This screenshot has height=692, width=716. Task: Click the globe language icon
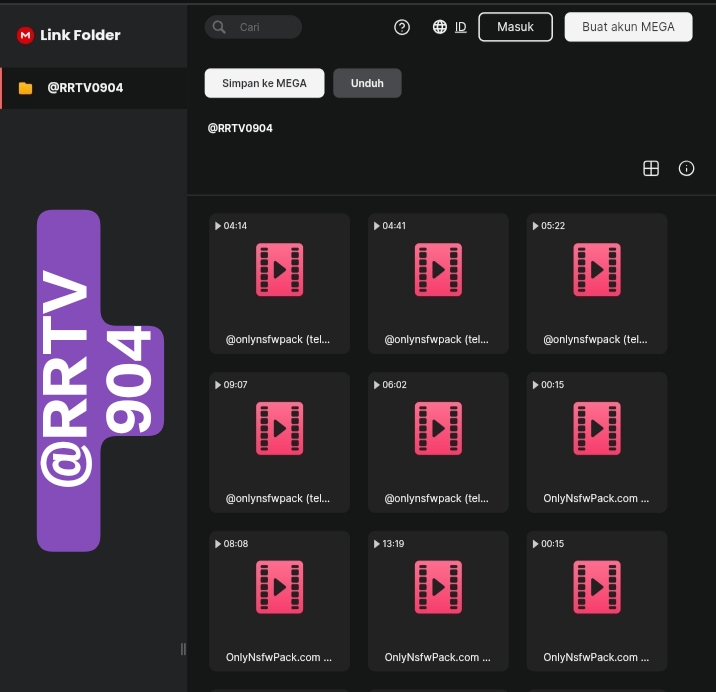[x=440, y=27]
